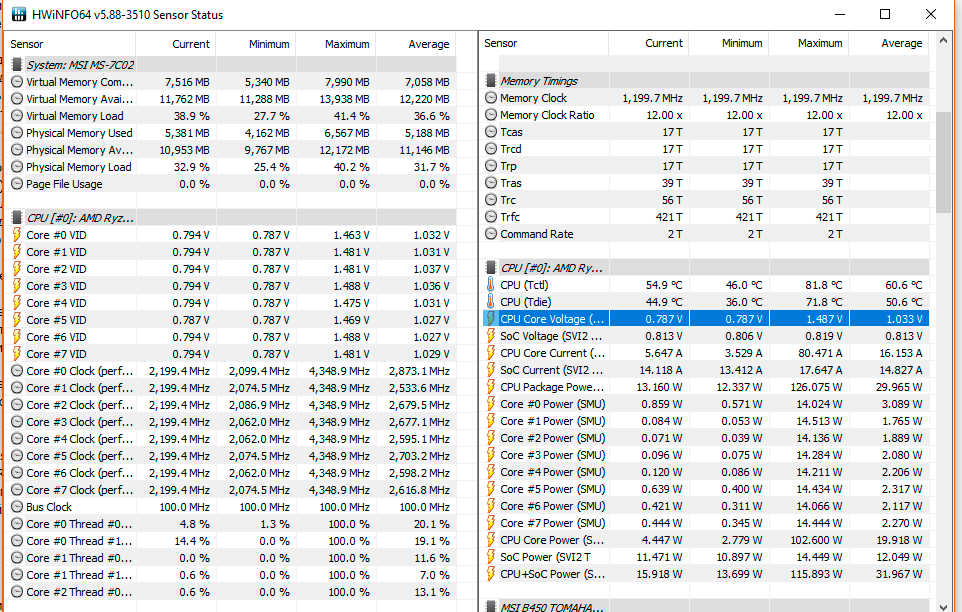The image size is (962, 612).
Task: Select the System: MSI MS-7C02 group header
Action: pyautogui.click(x=80, y=65)
